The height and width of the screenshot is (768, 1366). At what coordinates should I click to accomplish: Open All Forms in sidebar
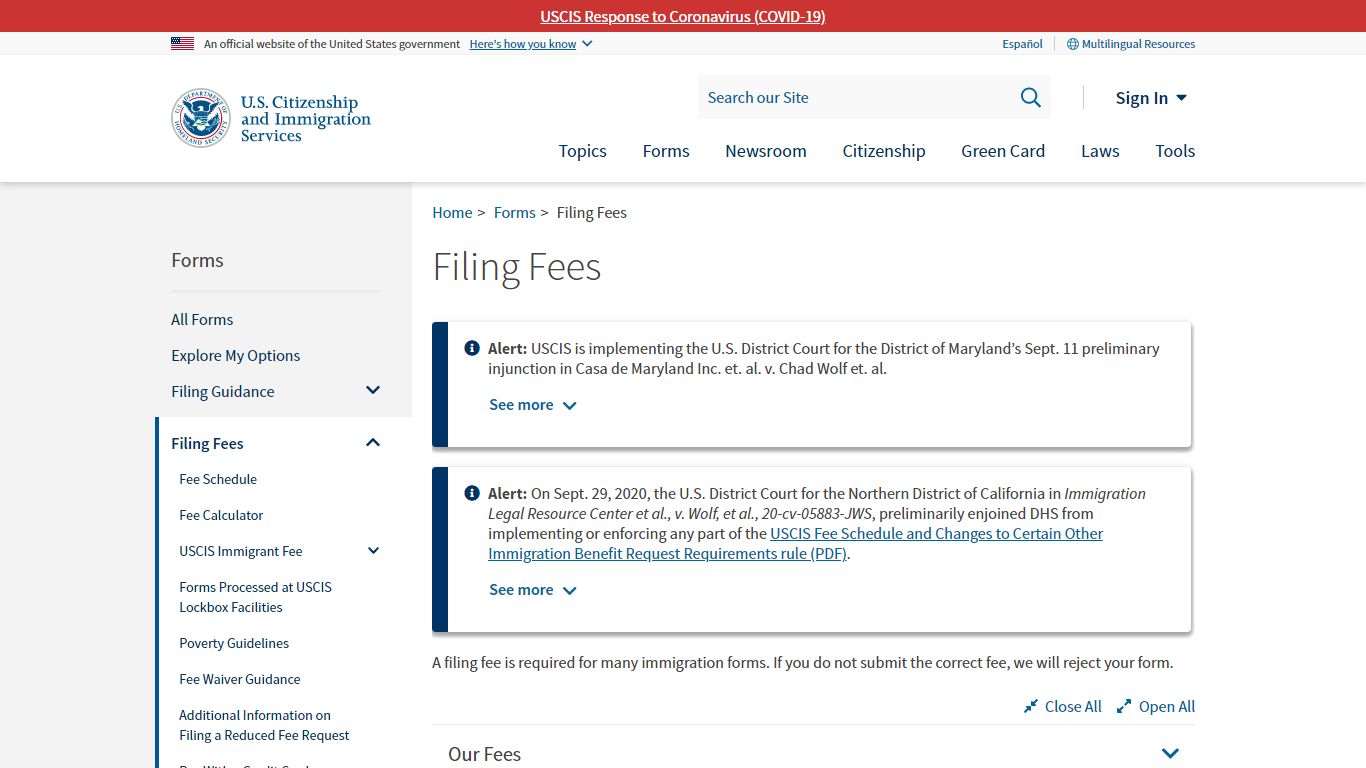coord(202,319)
